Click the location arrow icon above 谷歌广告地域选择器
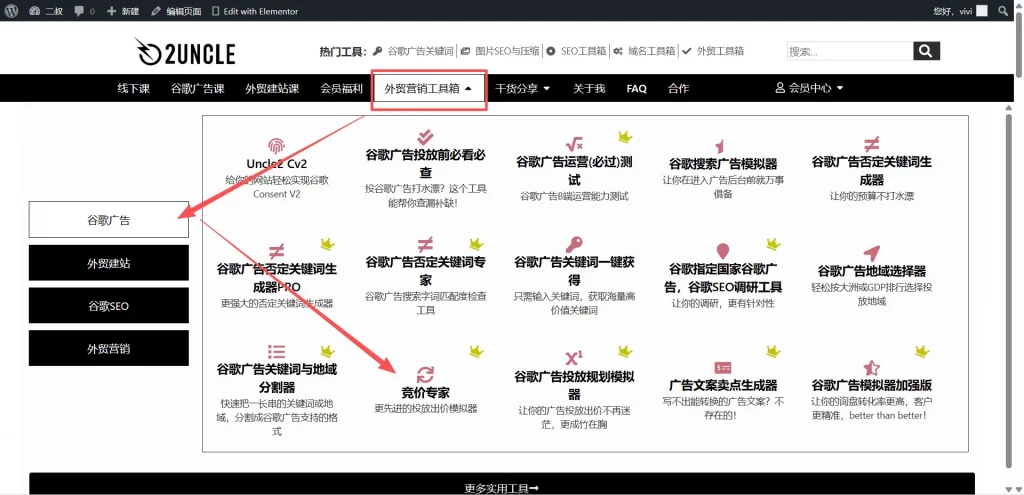This screenshot has width=1024, height=495. (x=871, y=253)
